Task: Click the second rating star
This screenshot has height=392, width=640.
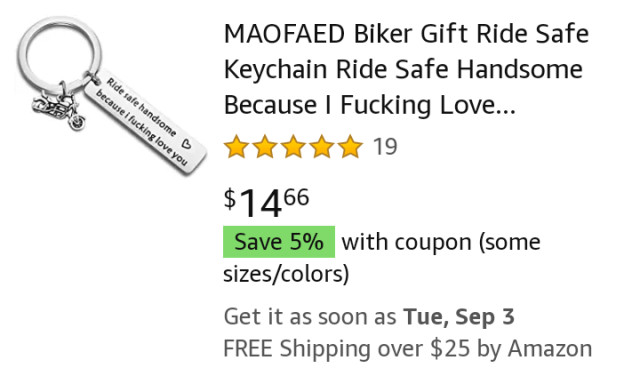Action: click(265, 147)
